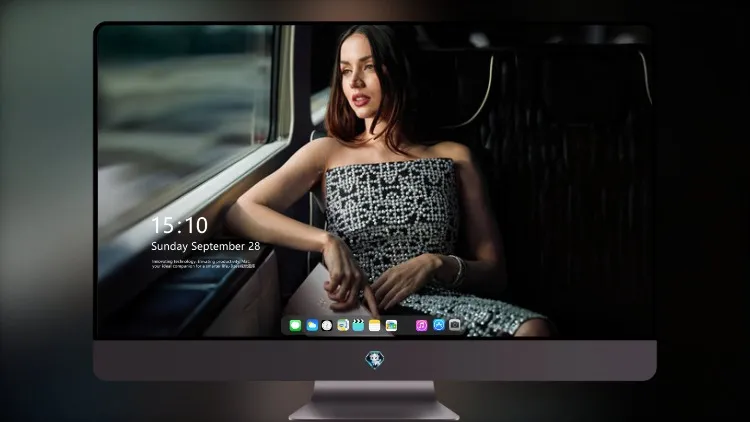This screenshot has height=422, width=750.
Task: Open the teal clapperboard video app
Action: click(358, 325)
